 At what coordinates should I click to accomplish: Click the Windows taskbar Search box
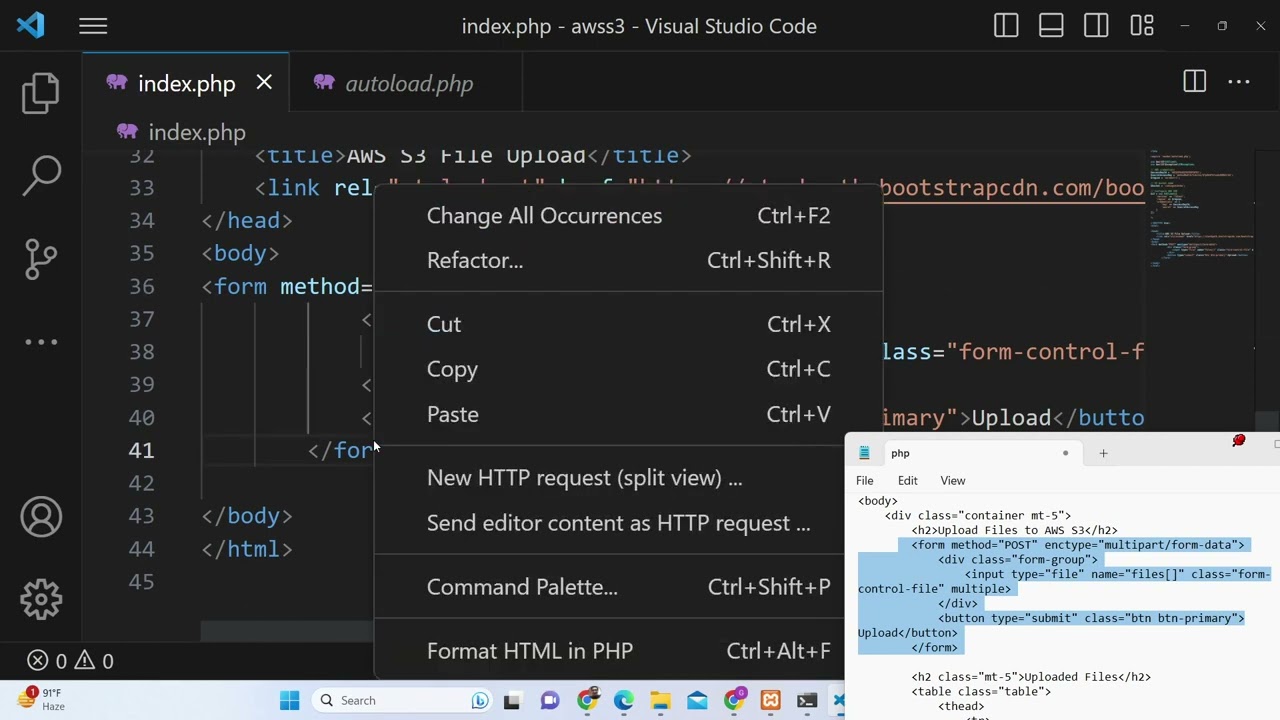point(390,700)
